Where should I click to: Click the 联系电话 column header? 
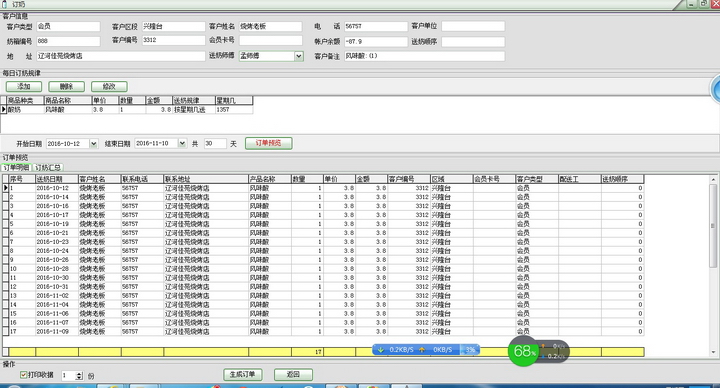142,179
